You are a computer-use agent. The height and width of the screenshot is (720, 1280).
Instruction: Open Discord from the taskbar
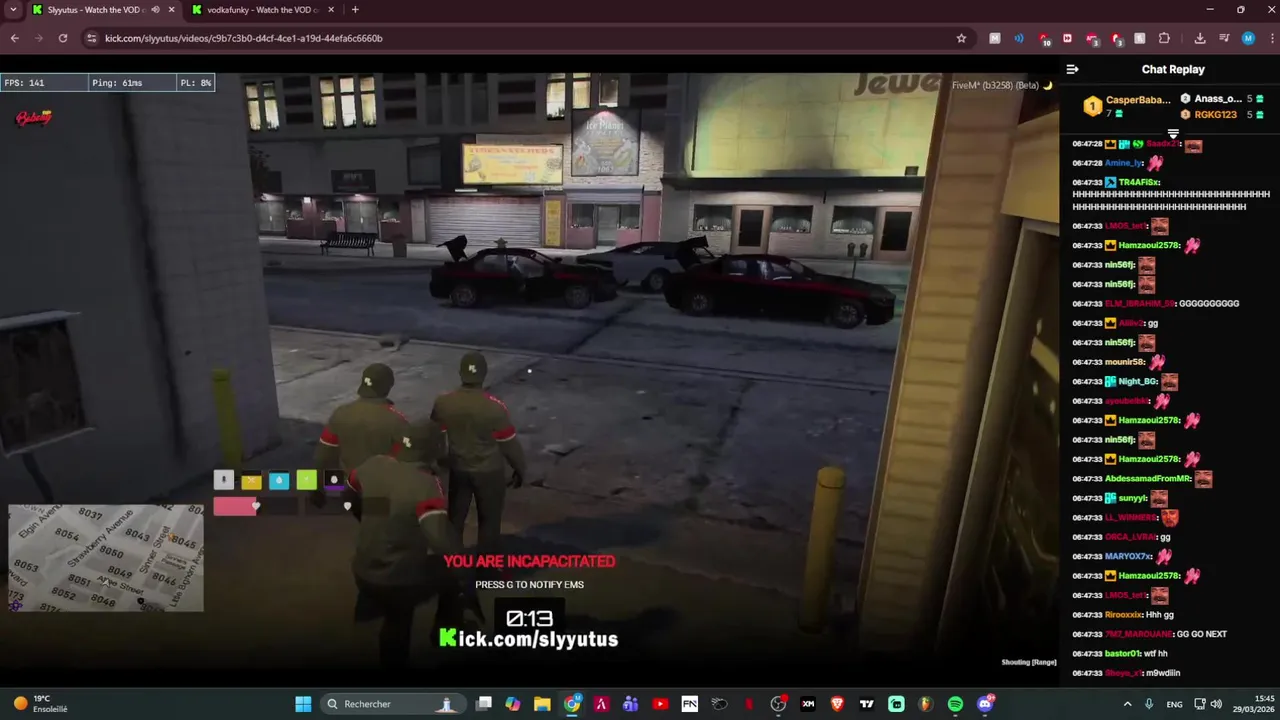[985, 704]
